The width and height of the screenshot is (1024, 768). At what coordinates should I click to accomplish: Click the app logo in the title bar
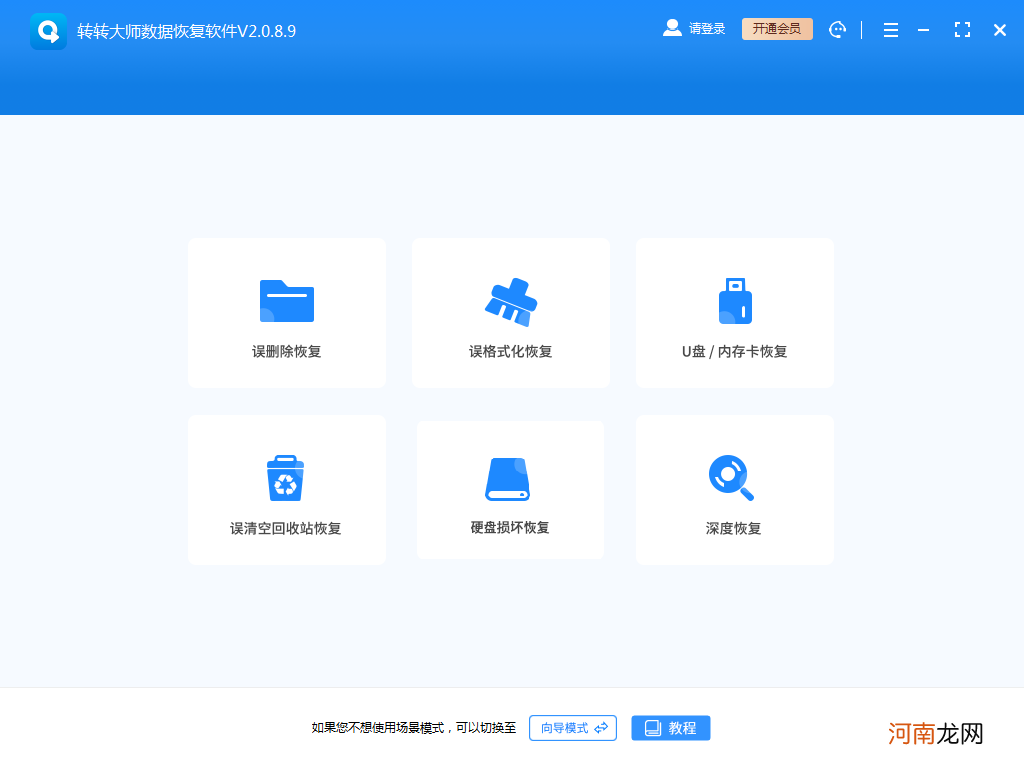[x=48, y=29]
